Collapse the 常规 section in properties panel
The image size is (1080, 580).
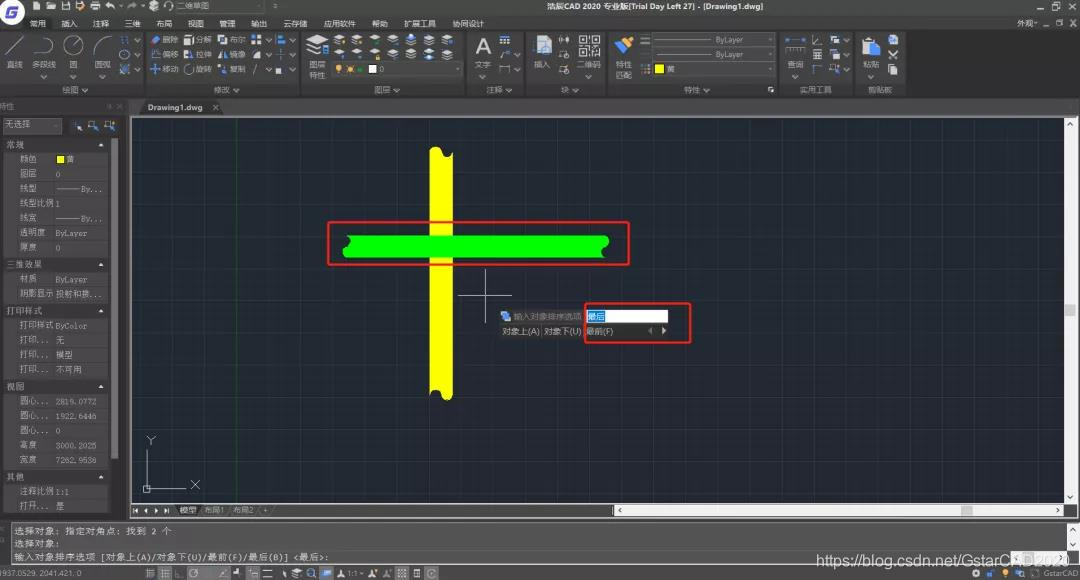101,145
